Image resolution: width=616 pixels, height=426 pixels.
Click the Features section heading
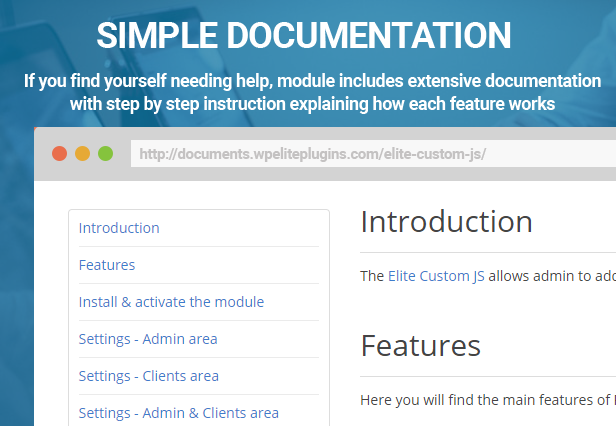pos(420,346)
